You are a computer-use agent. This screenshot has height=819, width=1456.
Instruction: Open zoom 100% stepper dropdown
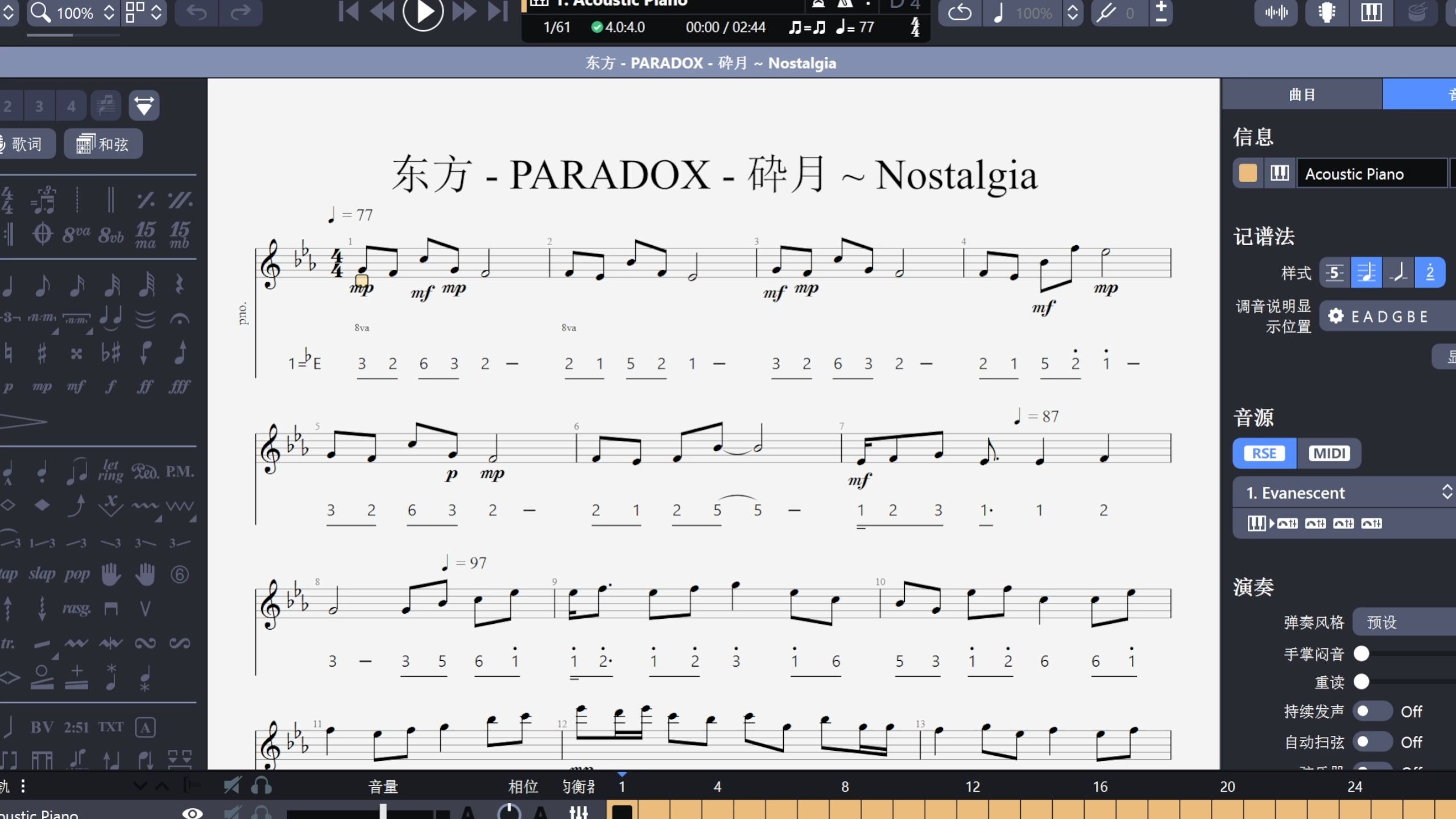coord(109,13)
